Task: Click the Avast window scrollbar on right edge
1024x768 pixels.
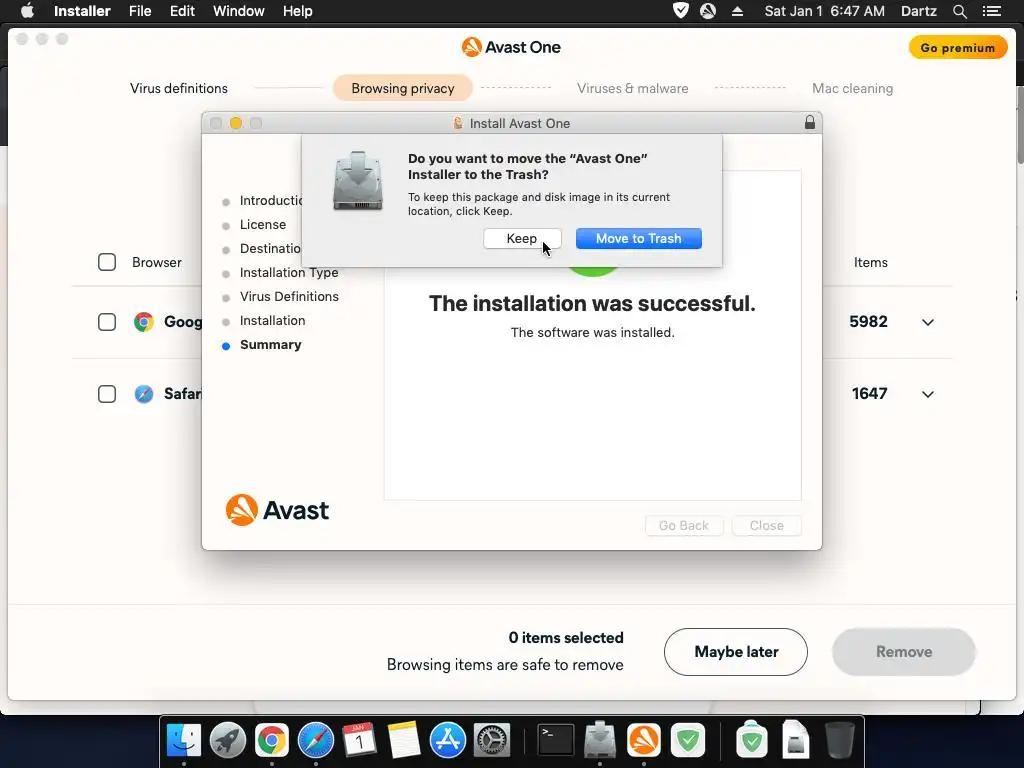Action: 1019,124
